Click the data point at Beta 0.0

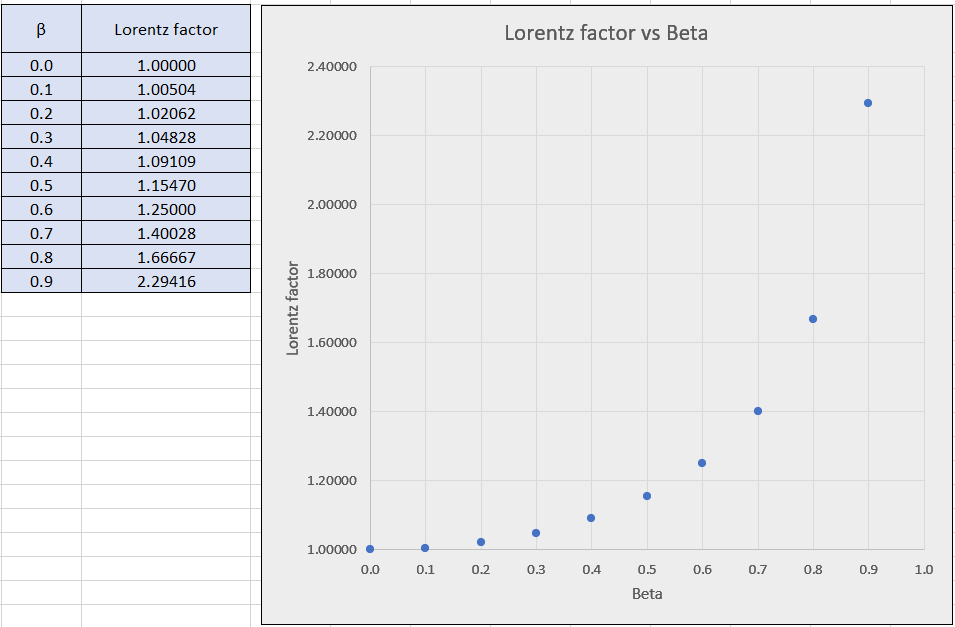370,549
